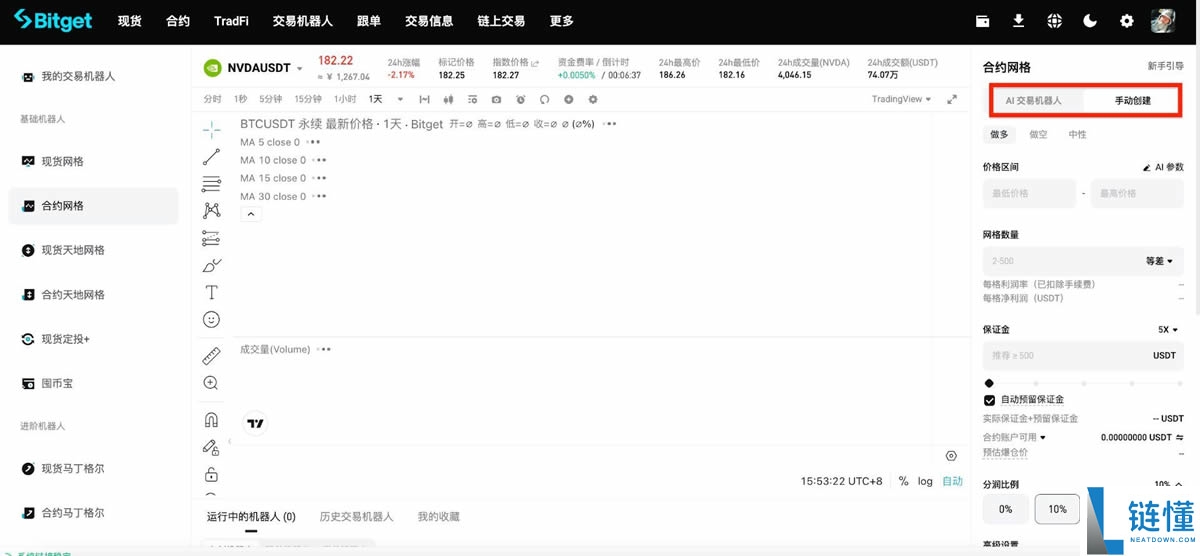Open the wallet icon in top bar

click(983, 21)
